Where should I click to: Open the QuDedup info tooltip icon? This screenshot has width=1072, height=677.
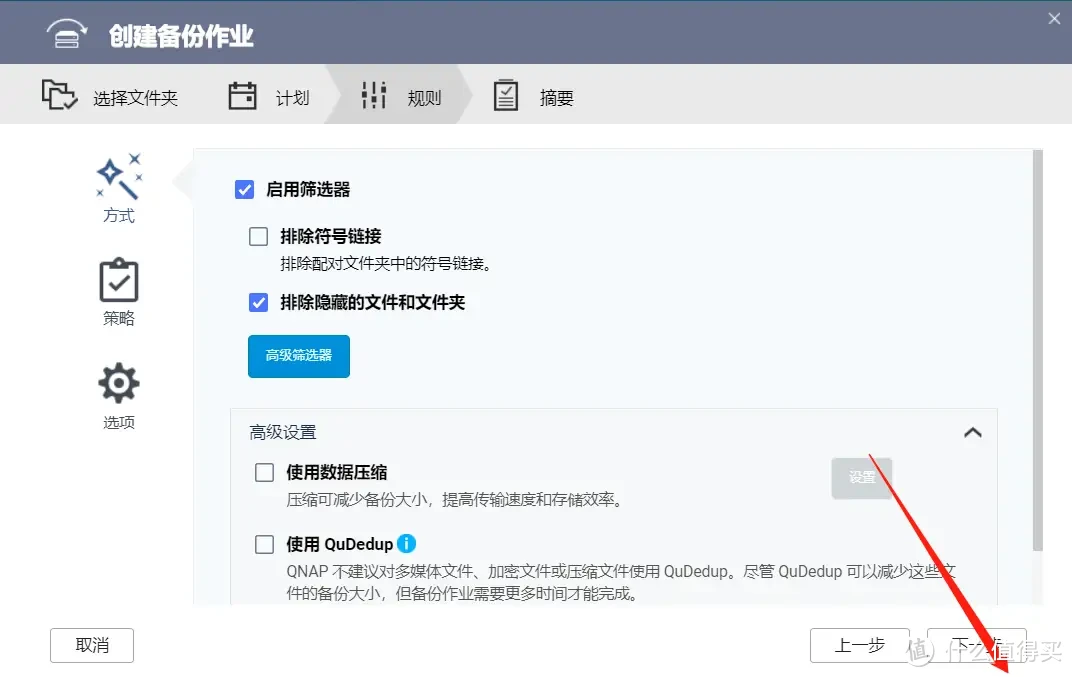[x=406, y=544]
